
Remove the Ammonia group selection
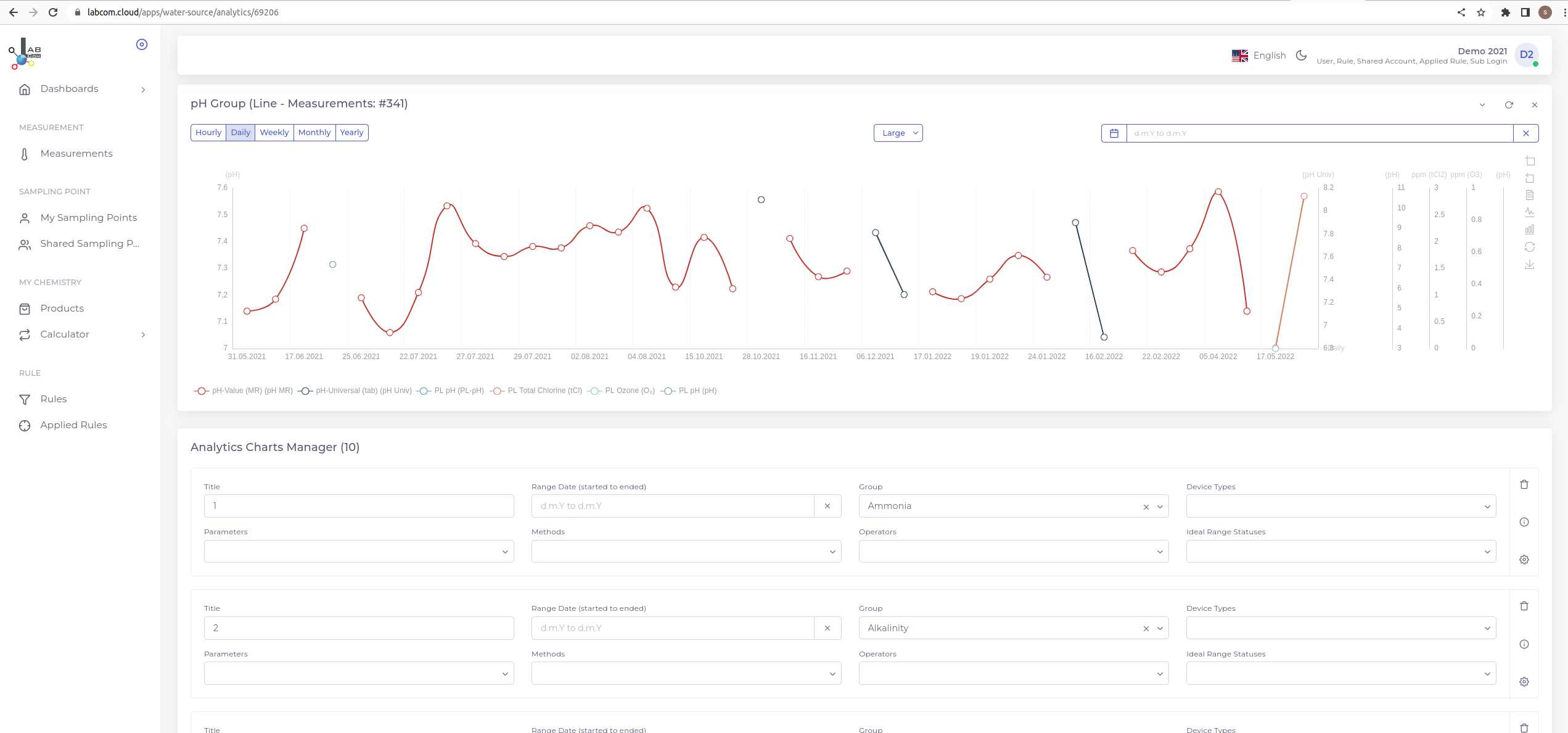point(1146,507)
